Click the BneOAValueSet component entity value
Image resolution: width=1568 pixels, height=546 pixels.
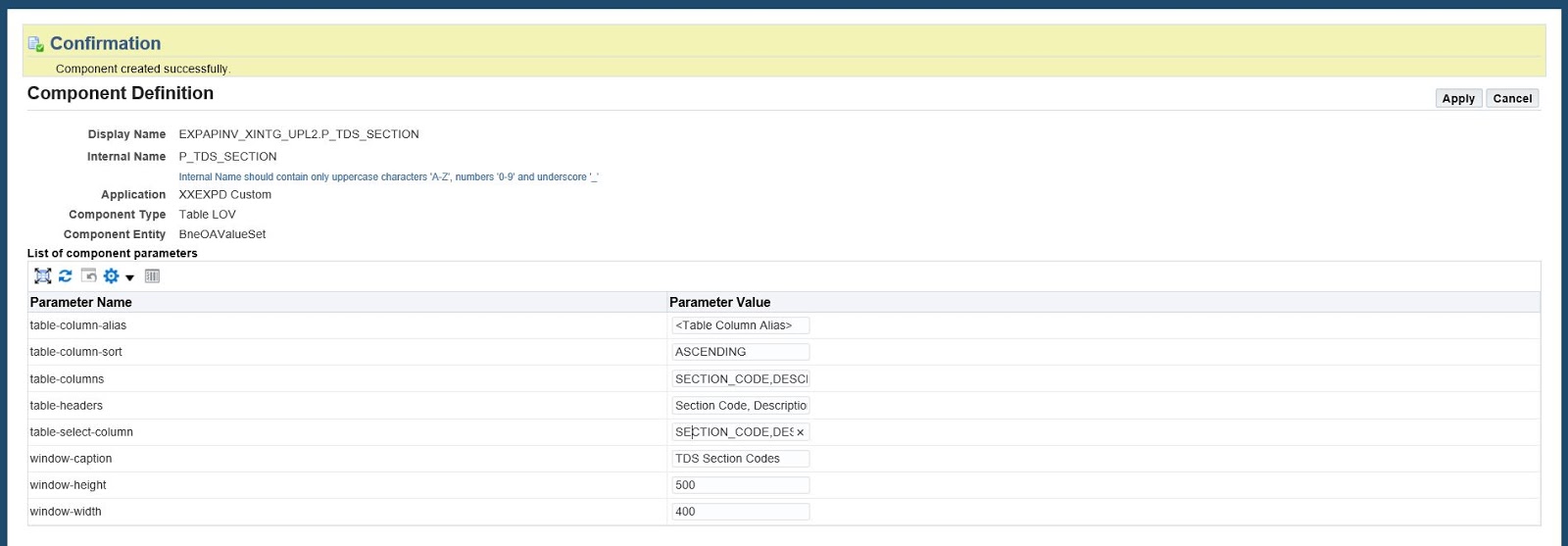click(x=222, y=234)
